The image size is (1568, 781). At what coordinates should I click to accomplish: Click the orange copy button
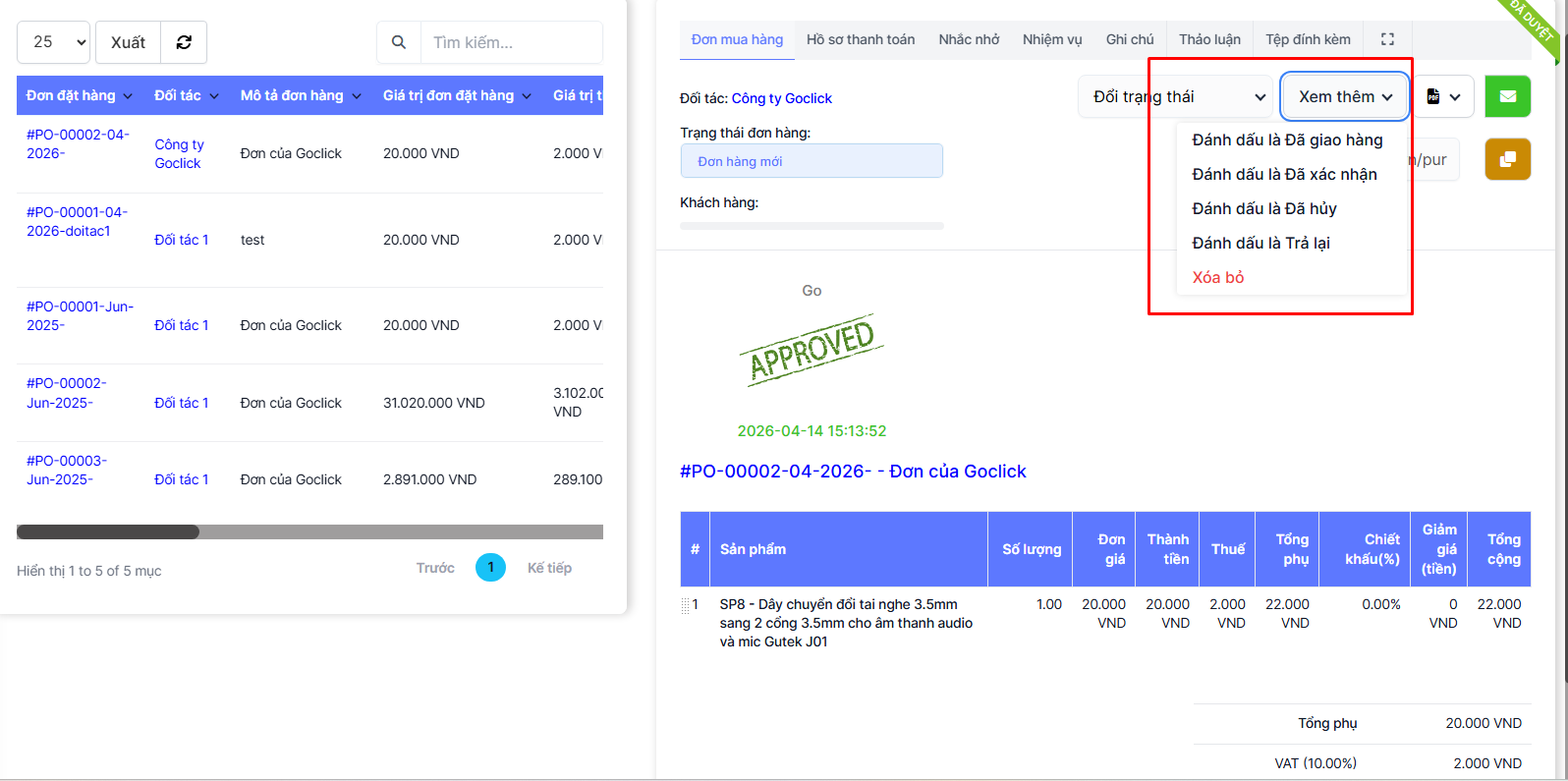click(x=1507, y=159)
